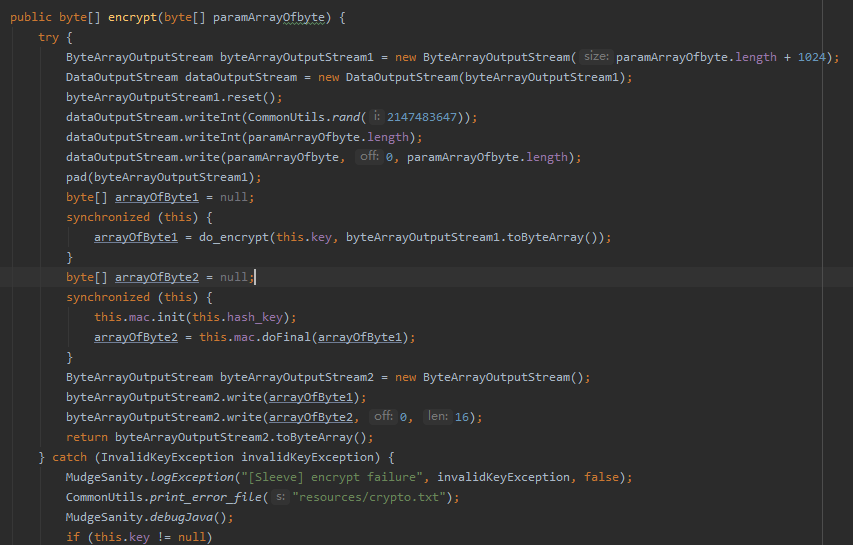Click the 'do_encrypt' method call
Viewport: 853px width, 545px height.
pos(233,238)
